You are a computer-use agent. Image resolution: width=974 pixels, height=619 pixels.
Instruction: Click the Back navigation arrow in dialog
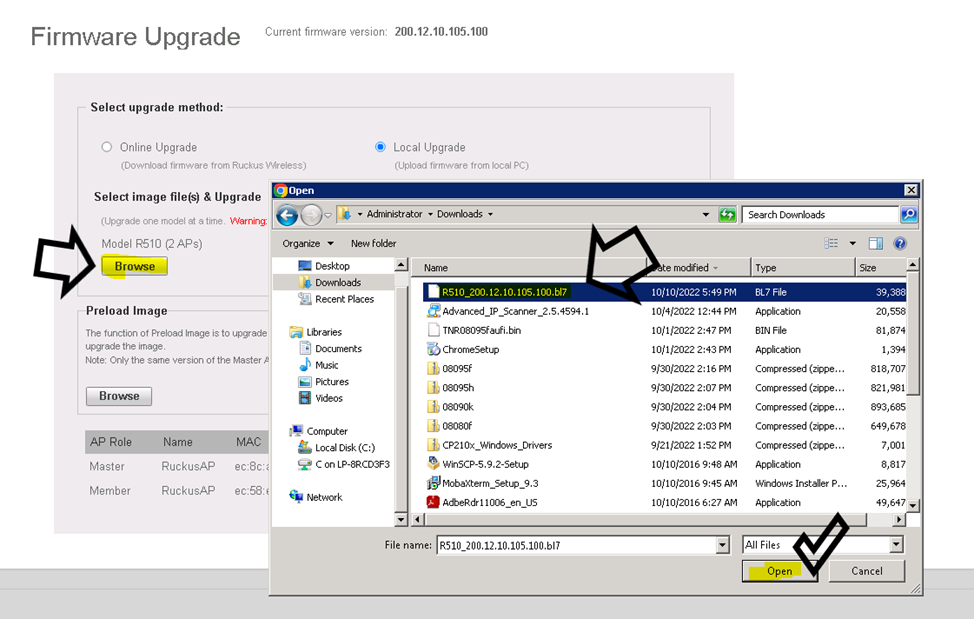tap(286, 215)
